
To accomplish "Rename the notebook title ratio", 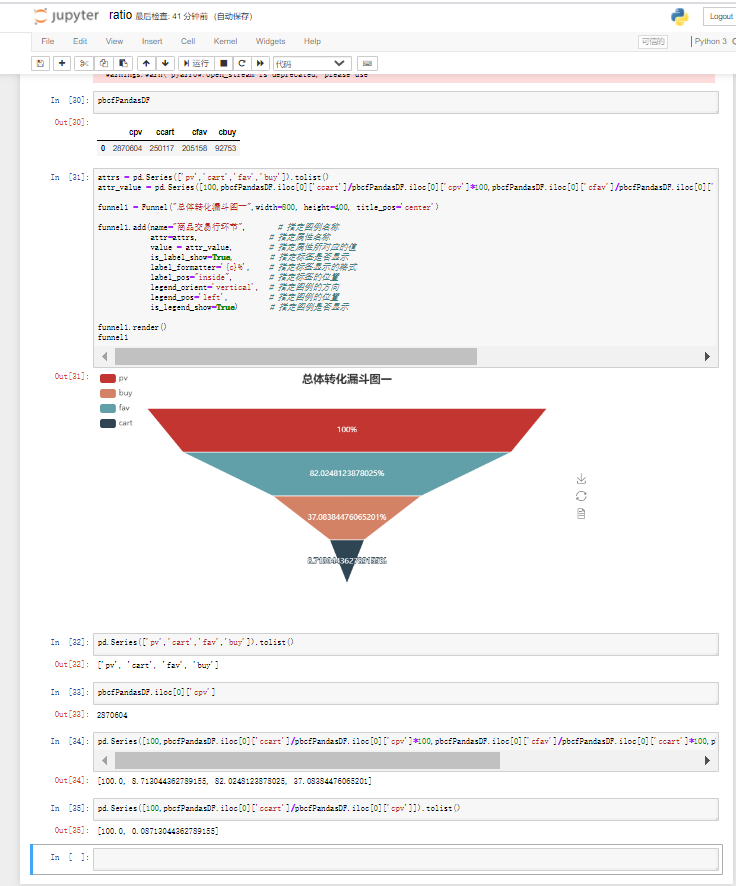I will [120, 15].
